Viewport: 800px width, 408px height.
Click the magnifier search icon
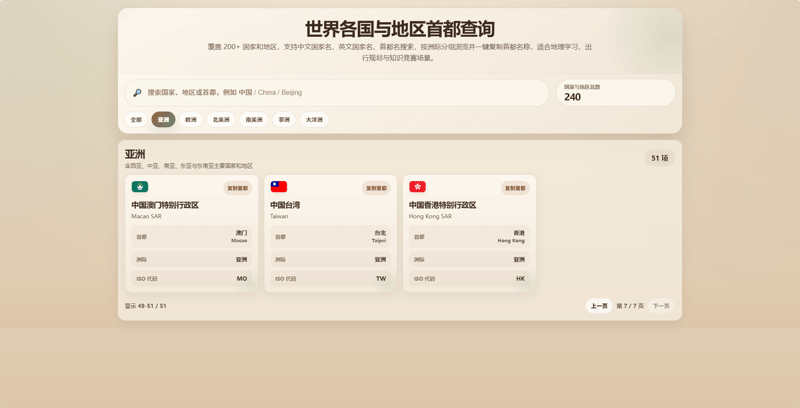point(137,93)
